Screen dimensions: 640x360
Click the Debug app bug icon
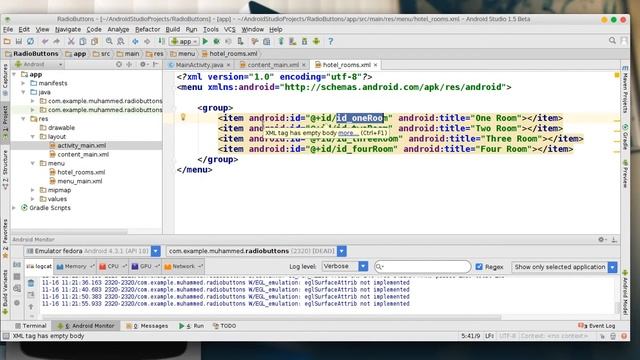[x=217, y=41]
